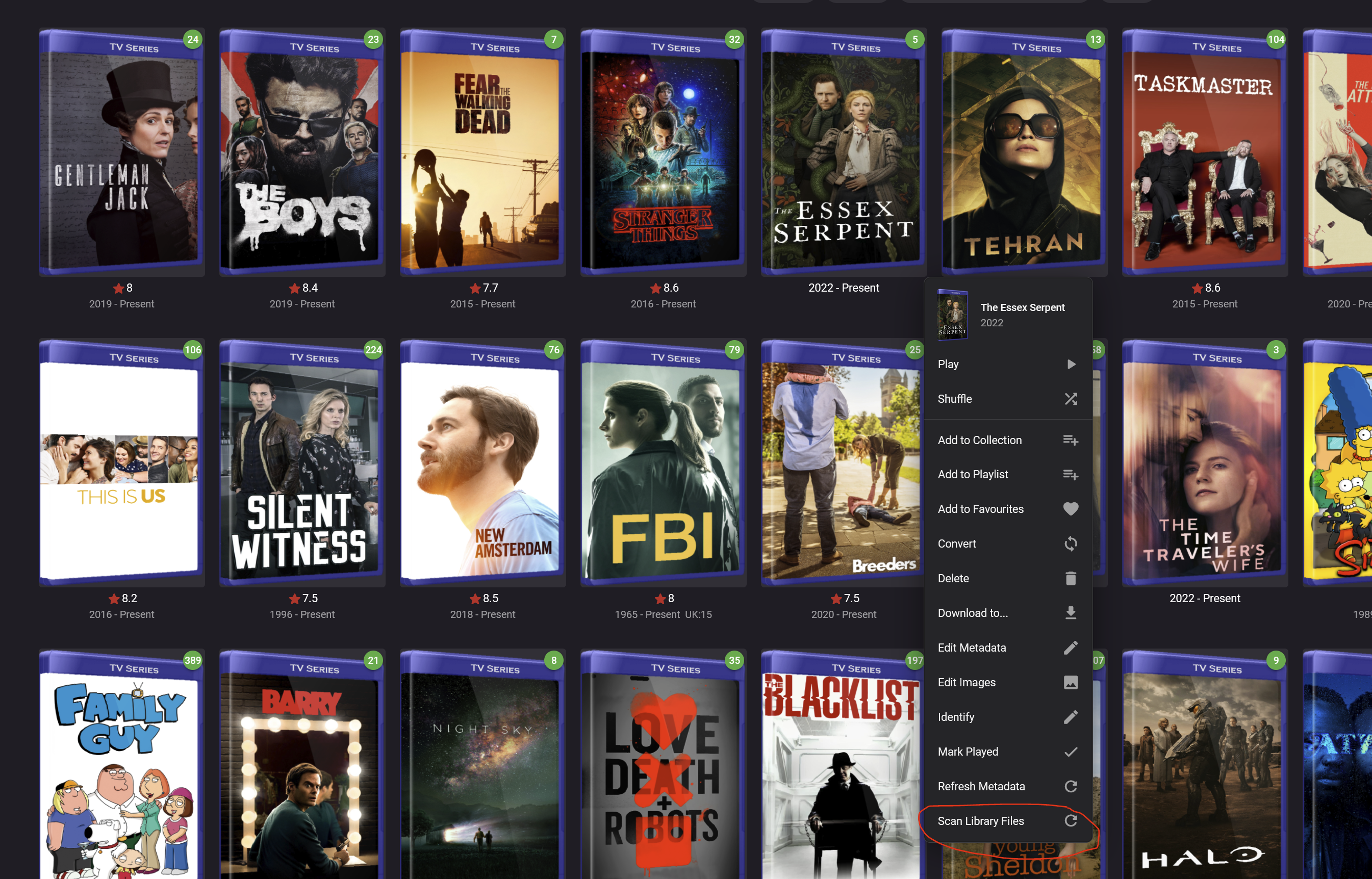Viewport: 1372px width, 879px height.
Task: Select Identify in the context menu
Action: click(x=956, y=717)
